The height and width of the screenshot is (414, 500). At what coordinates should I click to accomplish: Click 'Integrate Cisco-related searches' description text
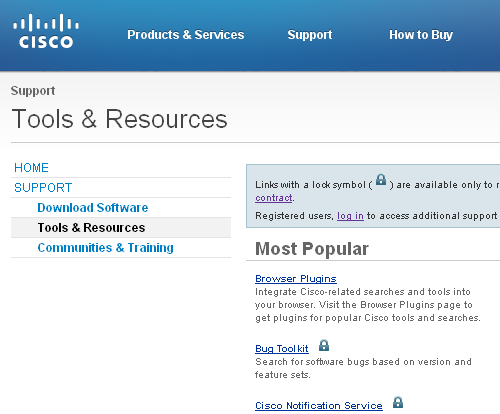click(x=368, y=305)
